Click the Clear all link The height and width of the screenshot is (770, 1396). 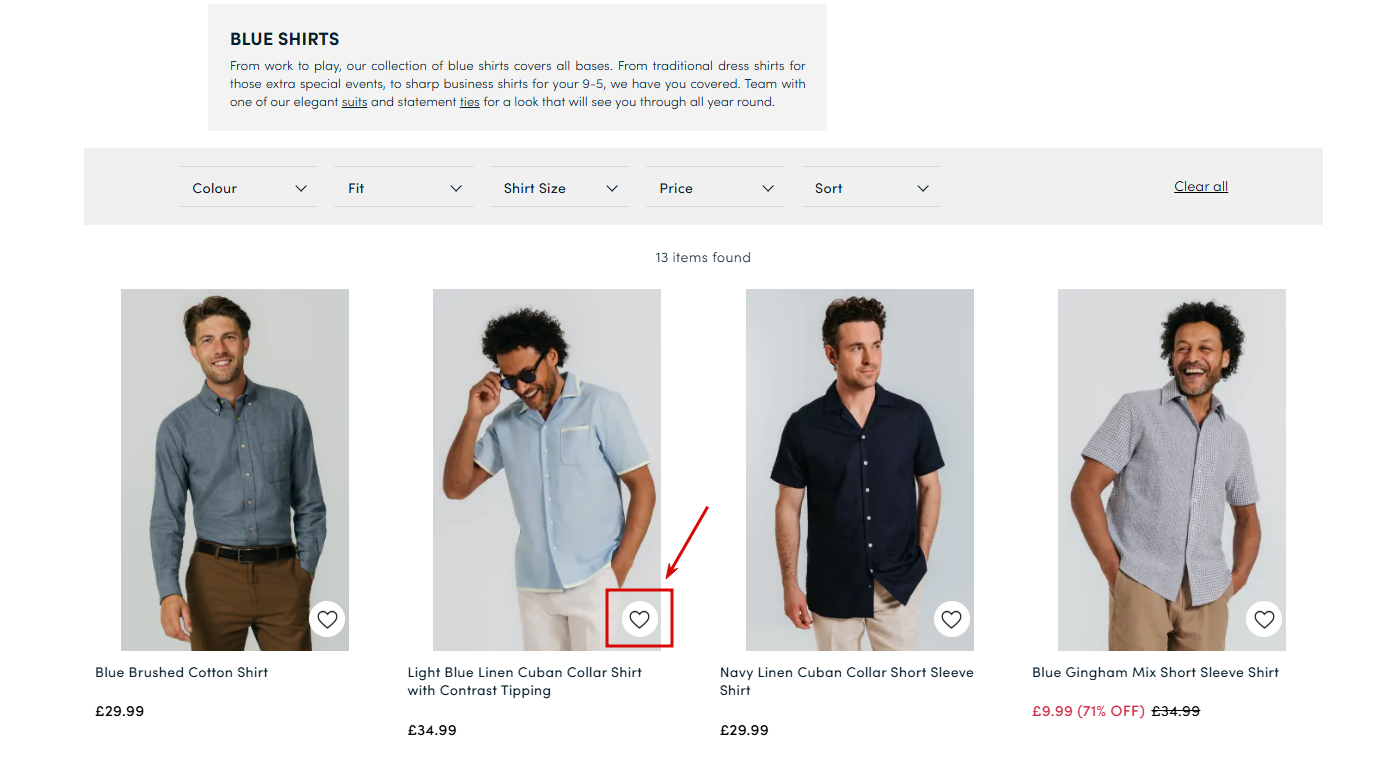[x=1201, y=187]
